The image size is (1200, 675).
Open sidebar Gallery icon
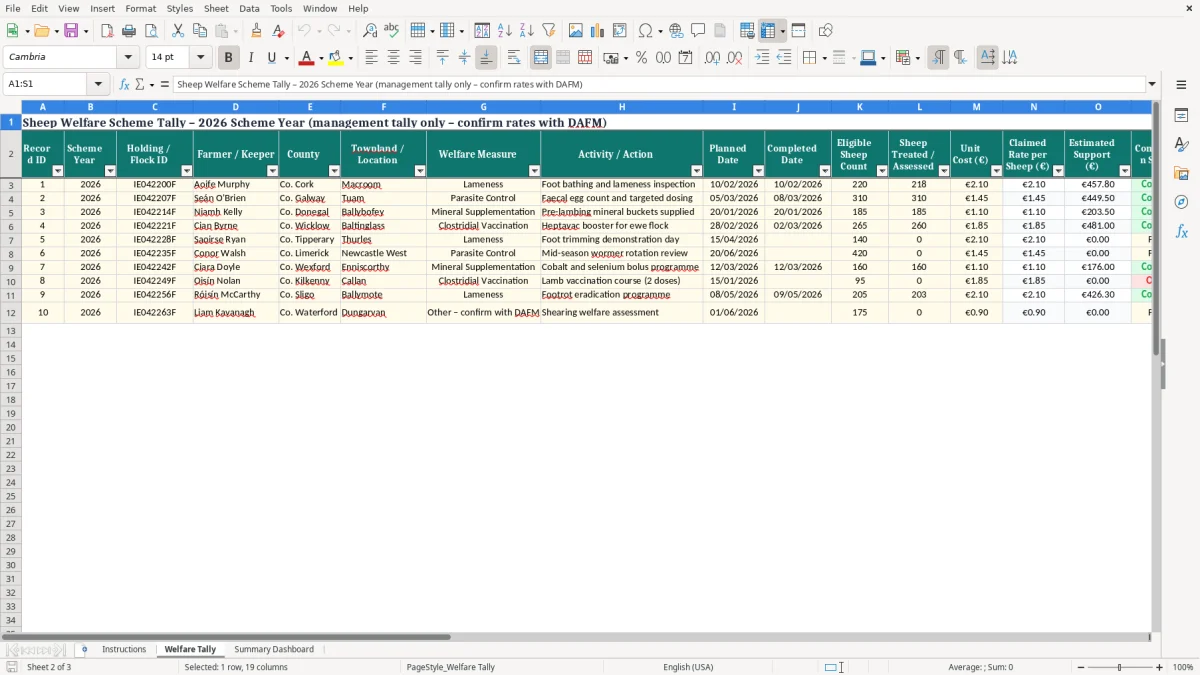[1181, 173]
